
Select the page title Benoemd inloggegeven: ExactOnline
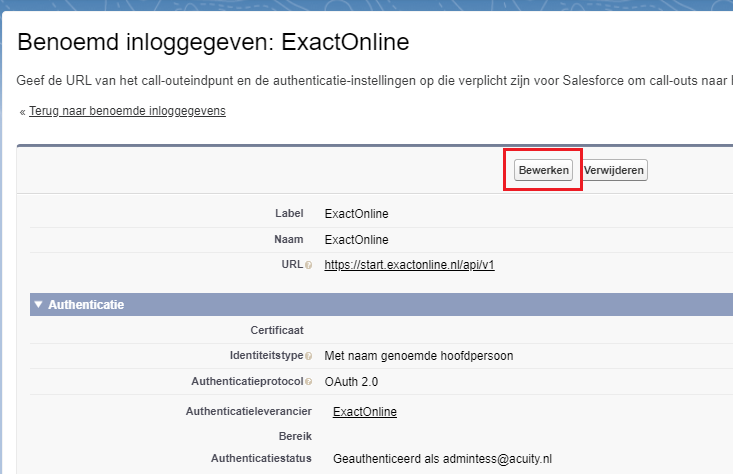click(x=213, y=42)
